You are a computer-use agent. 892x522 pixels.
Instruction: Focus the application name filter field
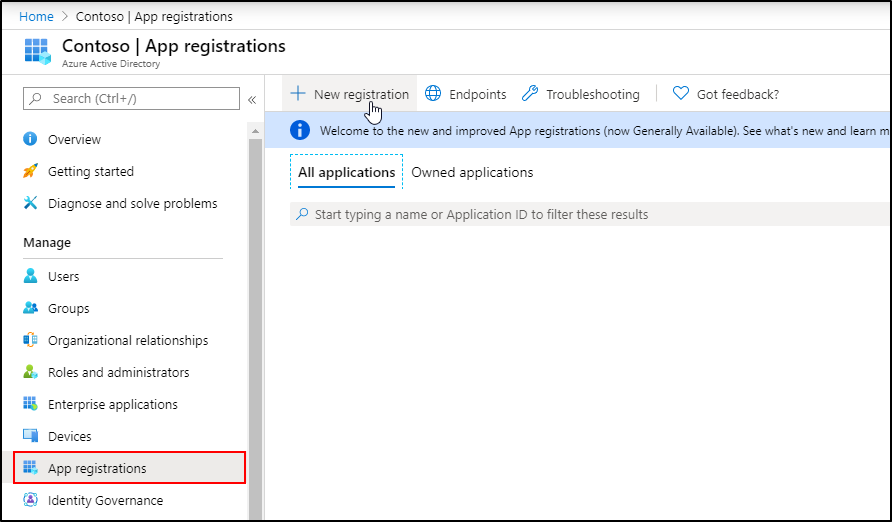(590, 214)
